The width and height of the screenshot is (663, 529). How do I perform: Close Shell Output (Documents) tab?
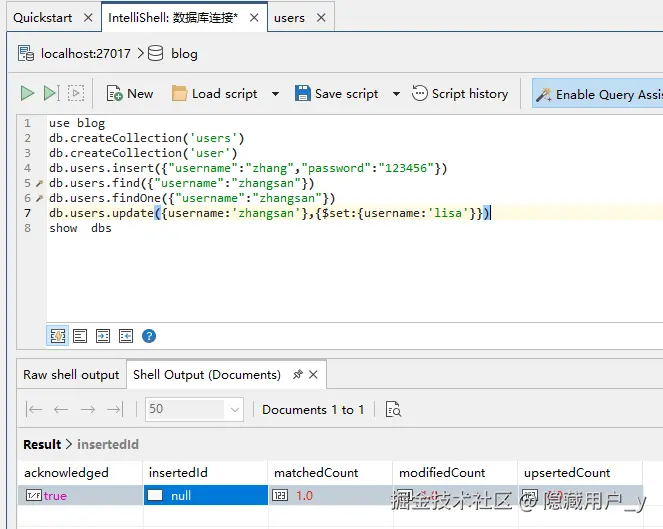[313, 375]
